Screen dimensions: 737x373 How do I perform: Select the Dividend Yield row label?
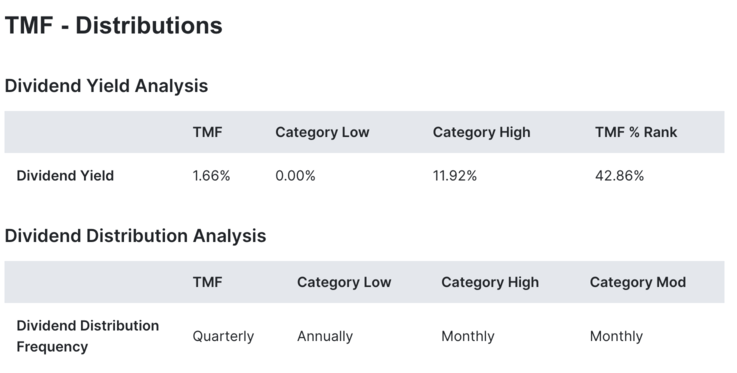(x=65, y=176)
